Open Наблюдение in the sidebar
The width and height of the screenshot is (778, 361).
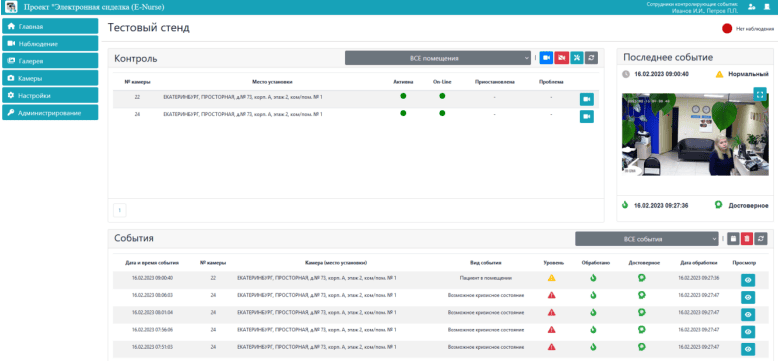click(x=50, y=44)
